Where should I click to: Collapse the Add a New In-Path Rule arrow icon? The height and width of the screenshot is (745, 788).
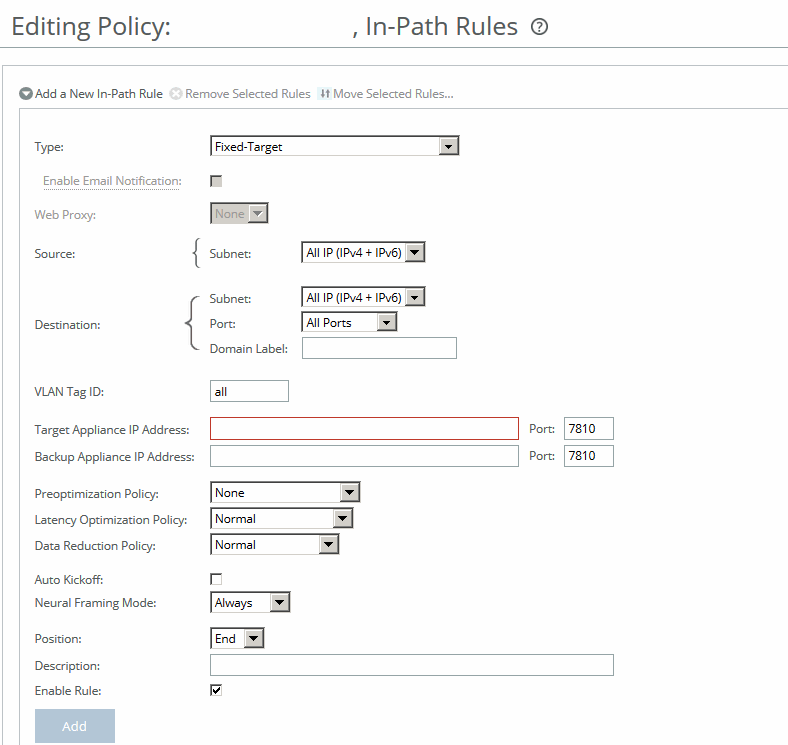[x=26, y=94]
